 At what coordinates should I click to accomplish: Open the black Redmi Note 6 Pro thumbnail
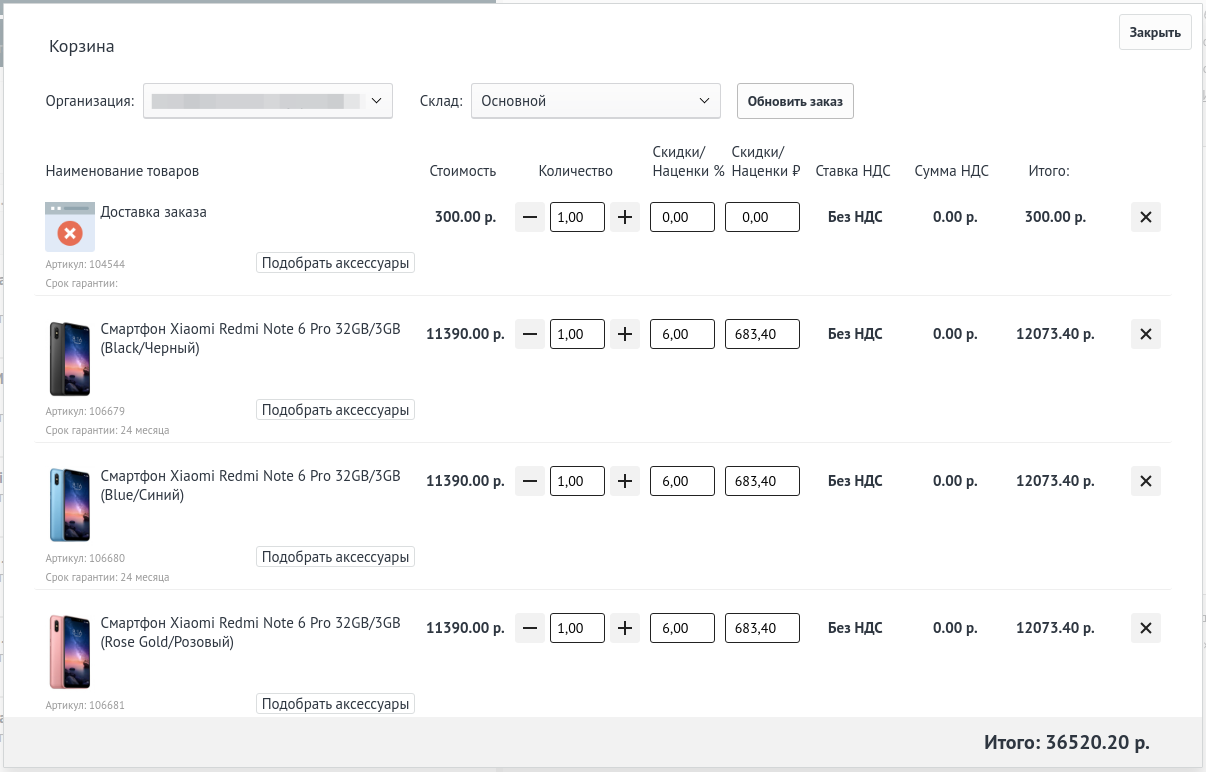[70, 359]
